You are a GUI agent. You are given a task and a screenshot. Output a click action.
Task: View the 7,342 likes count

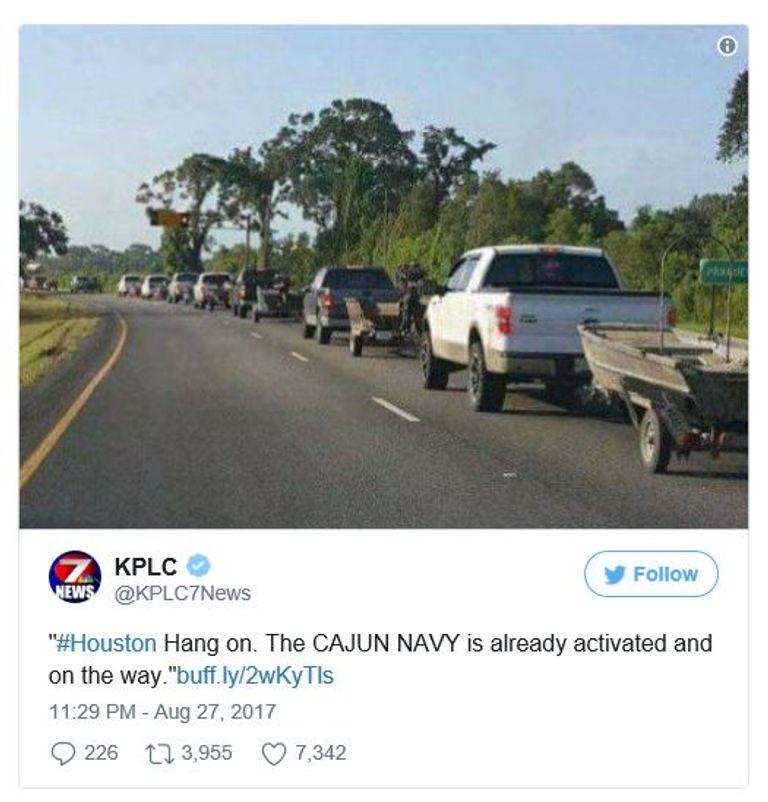coord(321,753)
